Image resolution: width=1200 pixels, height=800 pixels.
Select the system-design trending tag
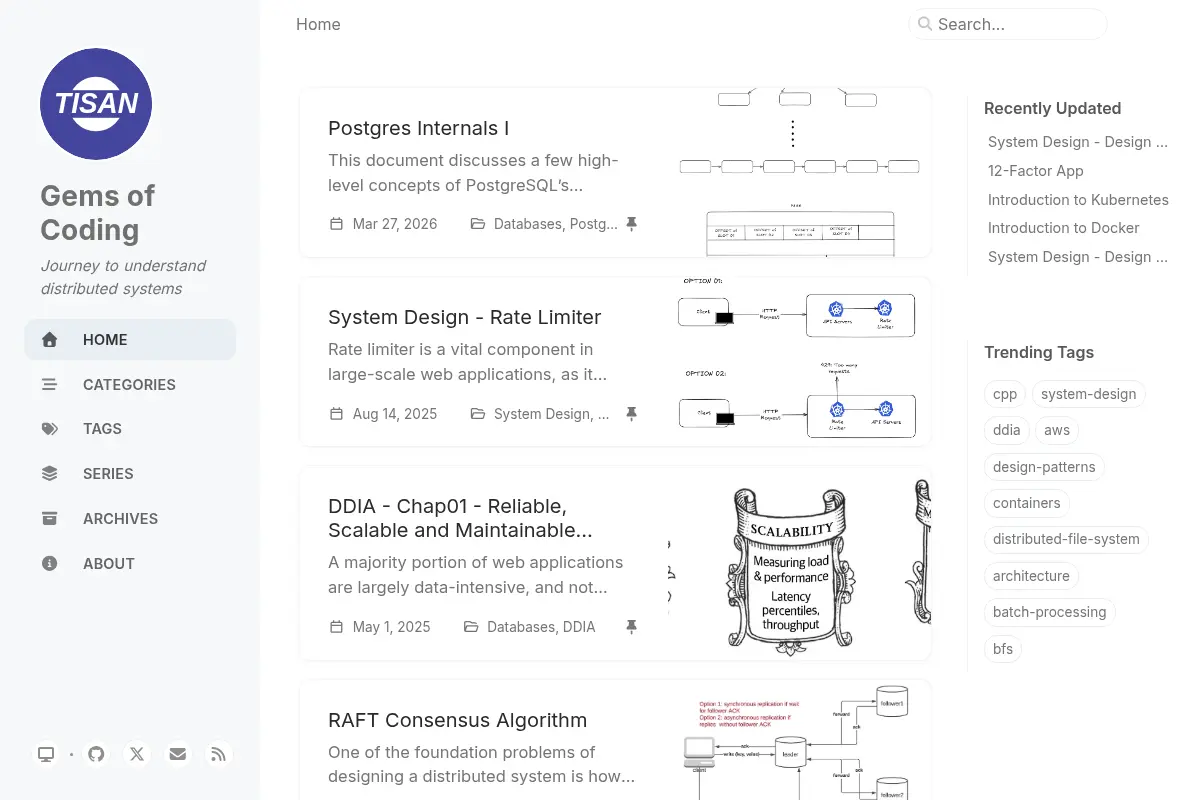point(1088,394)
